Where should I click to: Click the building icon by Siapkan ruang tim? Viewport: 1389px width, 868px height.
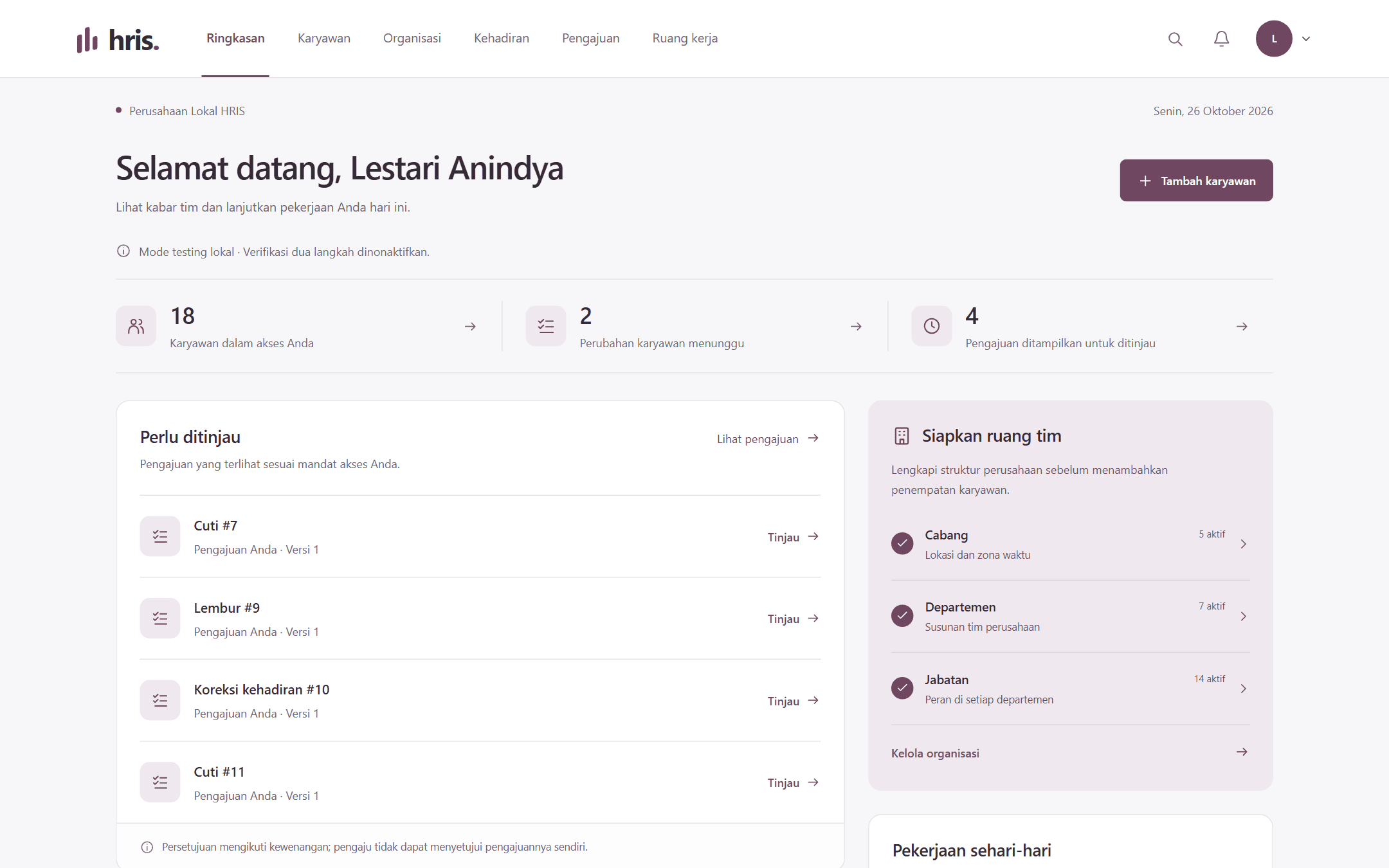click(x=902, y=436)
